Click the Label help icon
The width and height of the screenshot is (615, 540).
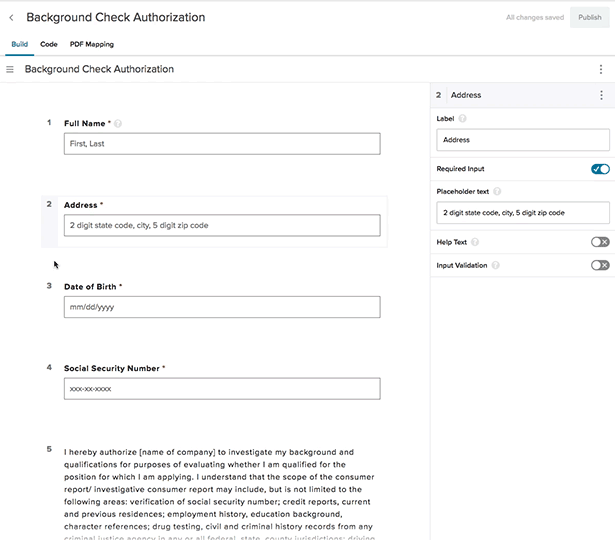[x=462, y=118]
